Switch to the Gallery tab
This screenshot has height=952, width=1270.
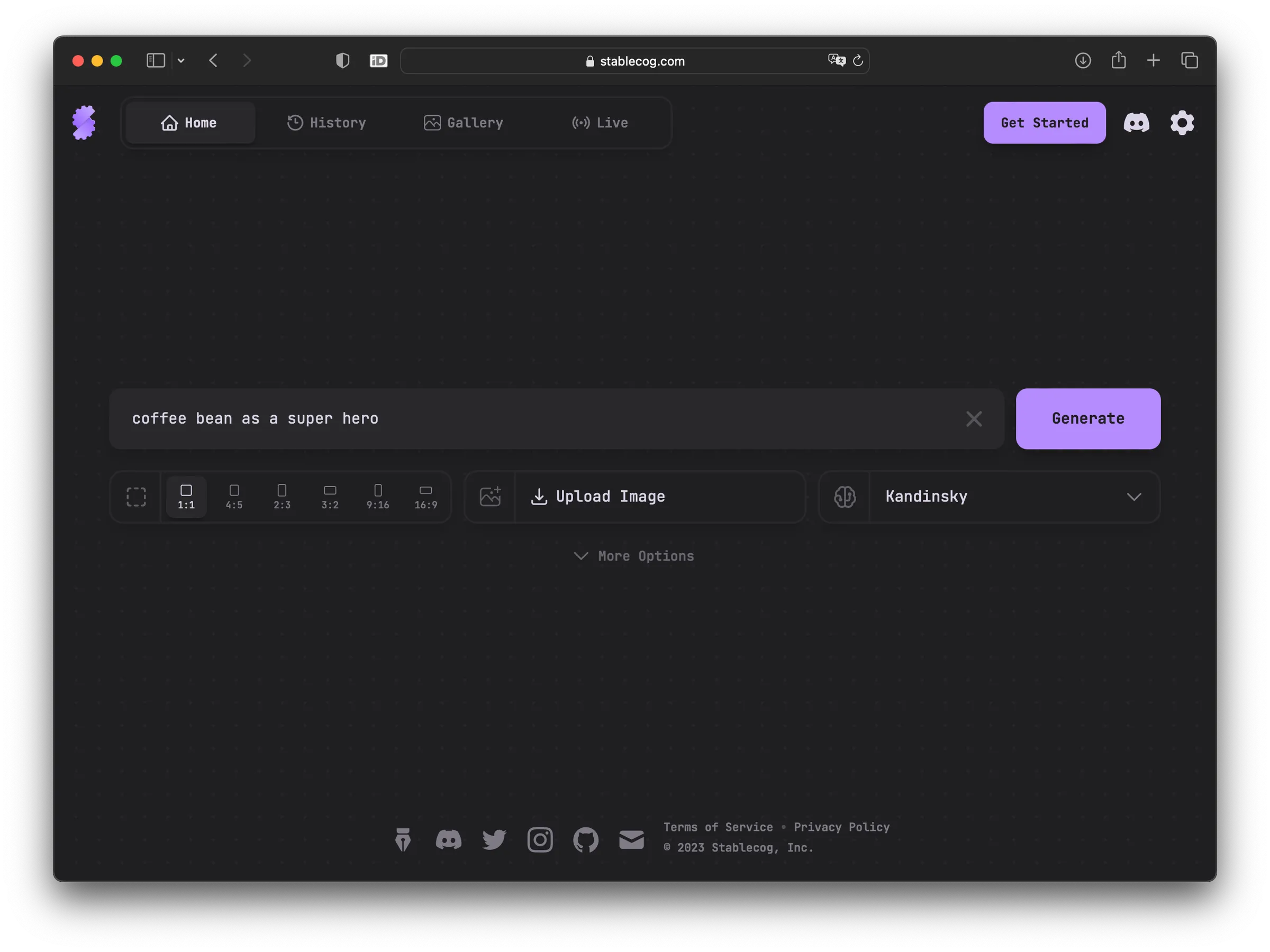click(x=464, y=123)
